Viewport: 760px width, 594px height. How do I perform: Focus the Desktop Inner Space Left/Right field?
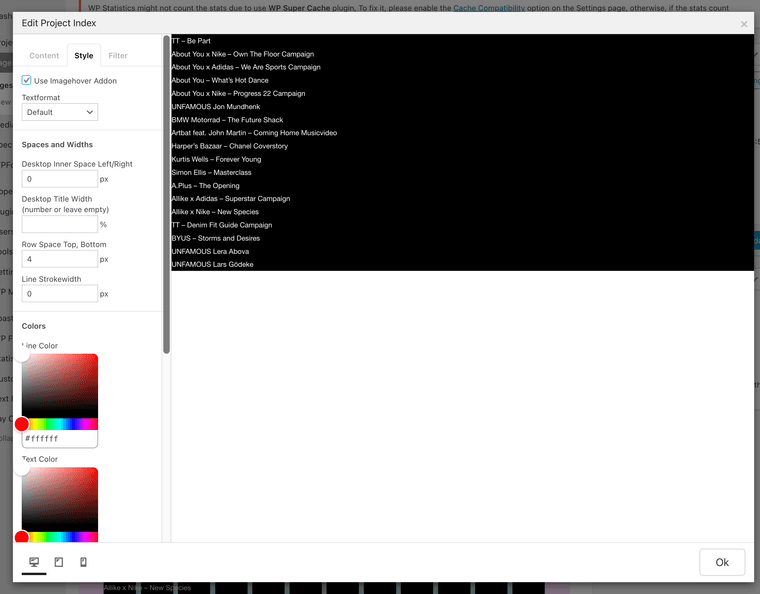click(x=59, y=179)
